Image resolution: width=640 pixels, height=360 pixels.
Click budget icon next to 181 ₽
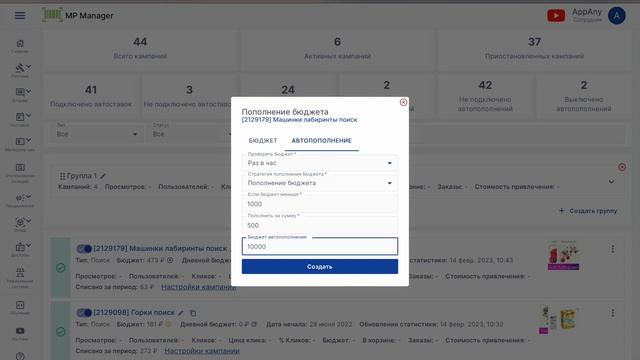(168, 324)
